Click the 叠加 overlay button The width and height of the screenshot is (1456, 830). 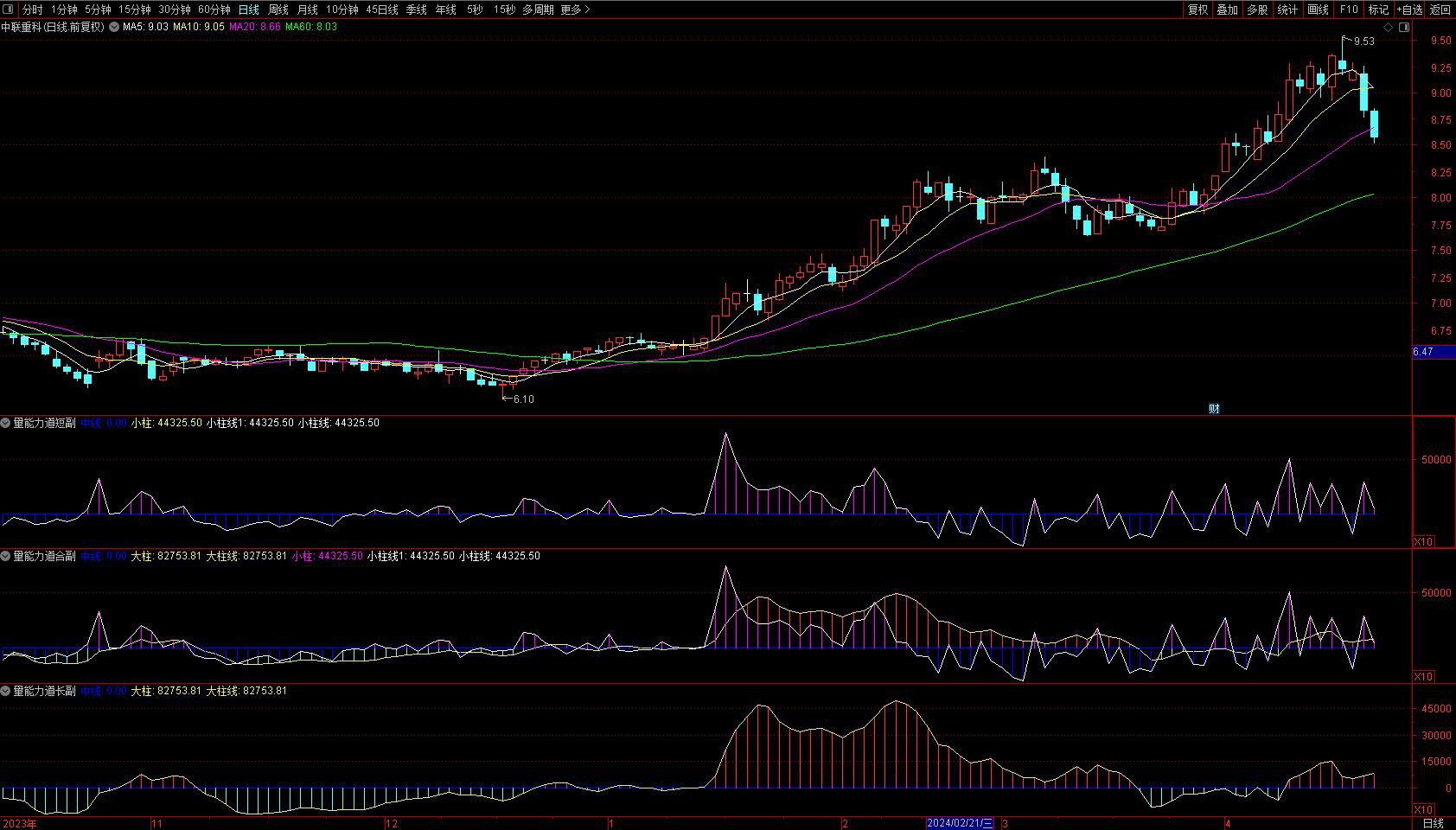pyautogui.click(x=1227, y=10)
